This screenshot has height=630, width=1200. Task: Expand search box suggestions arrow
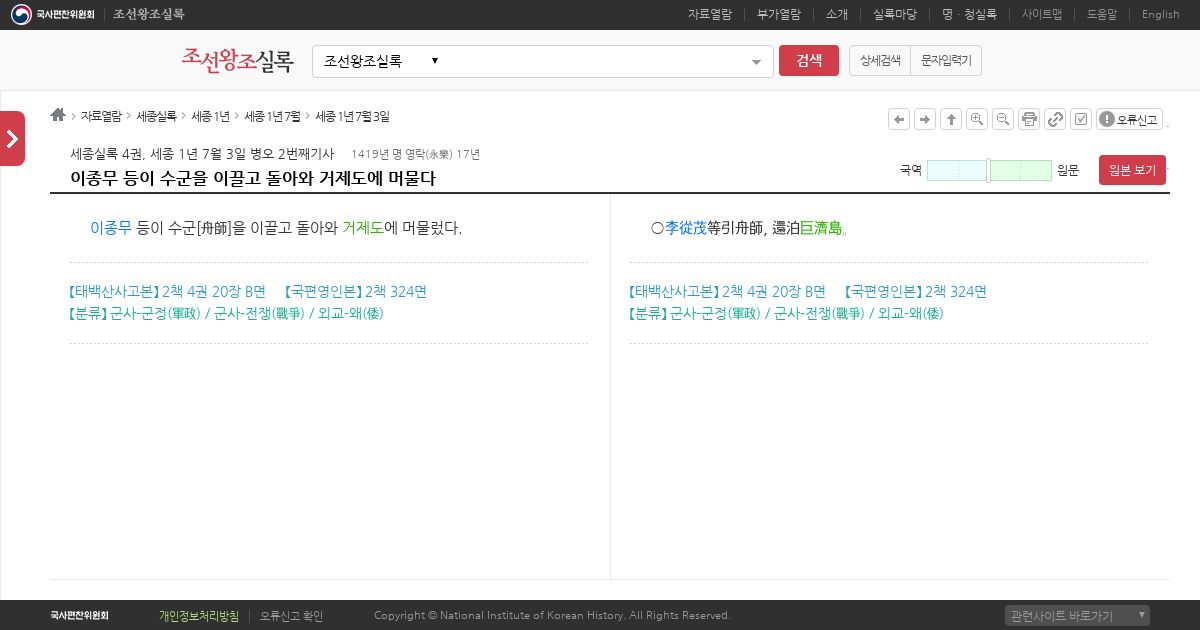756,62
